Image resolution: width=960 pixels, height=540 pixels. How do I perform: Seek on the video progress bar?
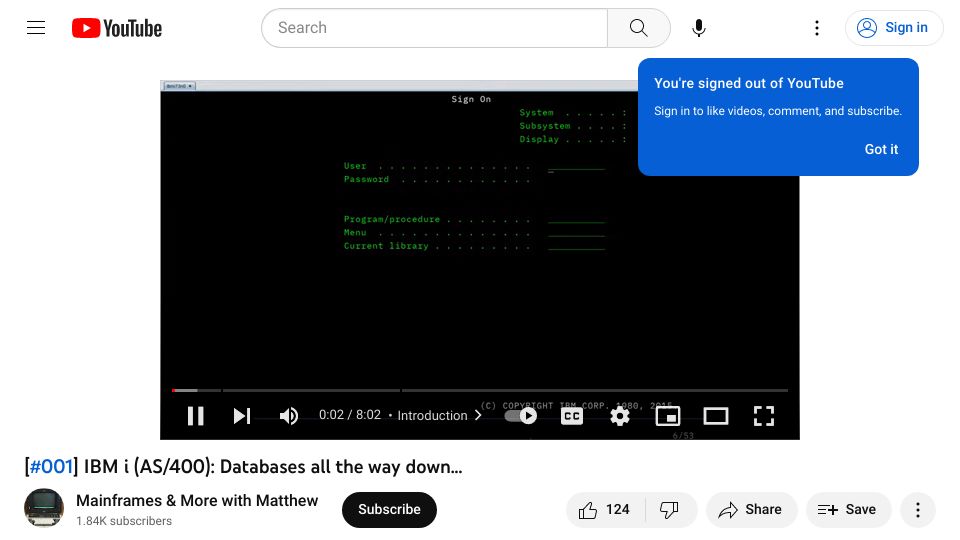[x=480, y=390]
